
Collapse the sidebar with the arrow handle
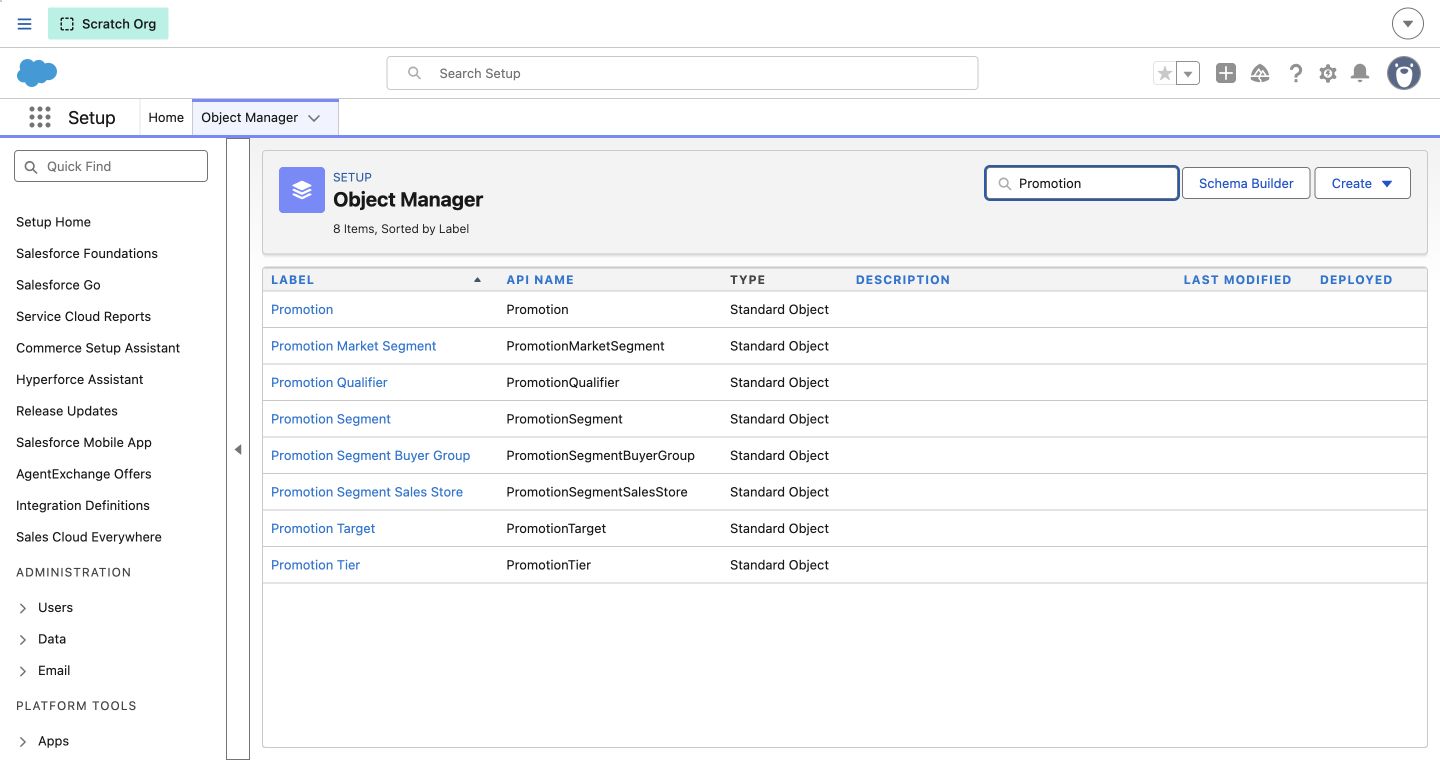tap(238, 449)
